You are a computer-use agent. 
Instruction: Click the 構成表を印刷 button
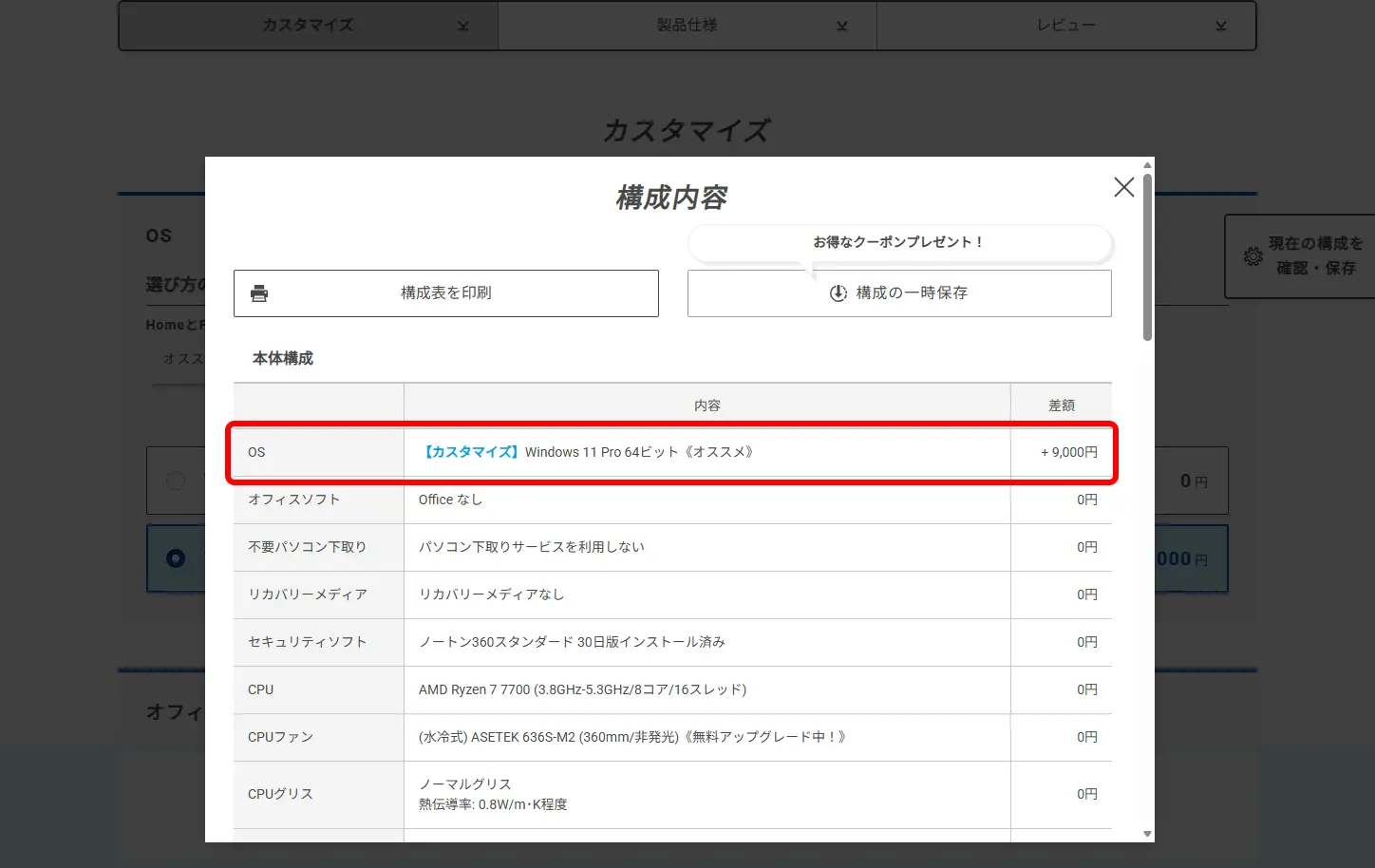tap(445, 292)
